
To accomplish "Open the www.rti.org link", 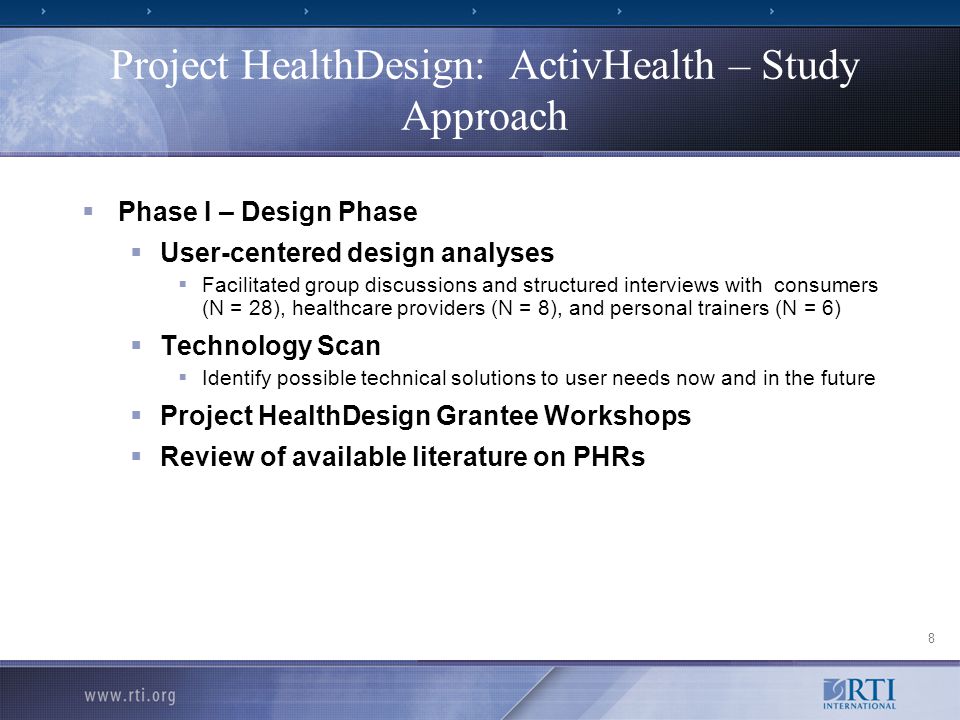I will click(130, 696).
